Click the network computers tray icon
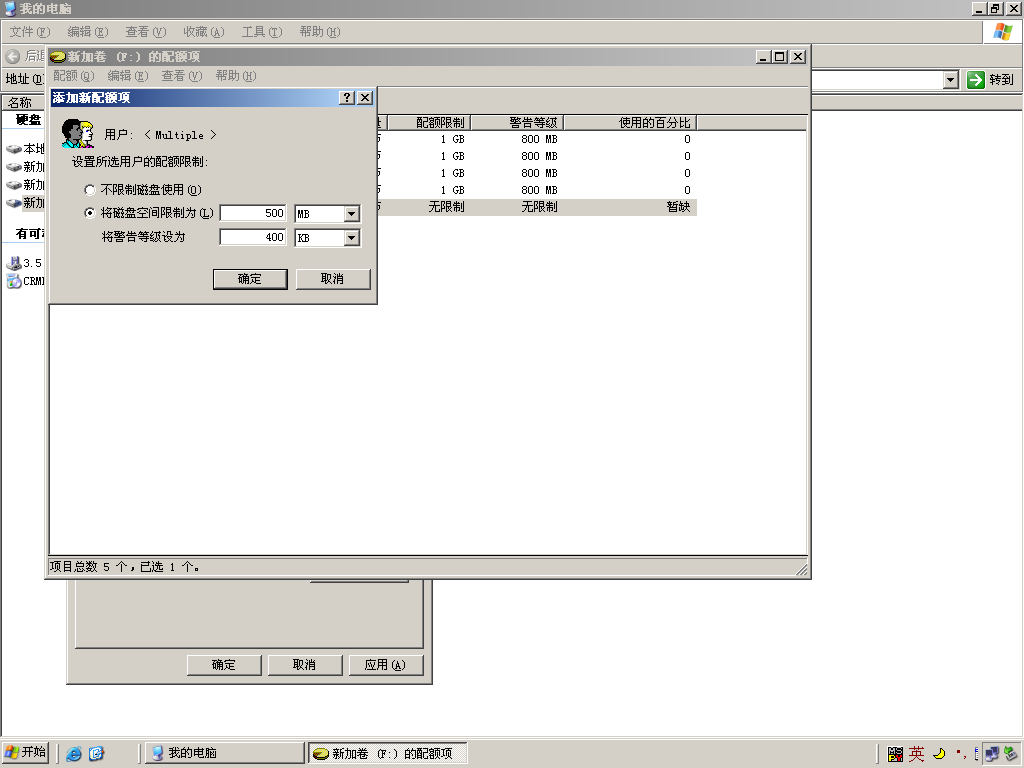Screen dimensions: 1024x768 [x=992, y=754]
